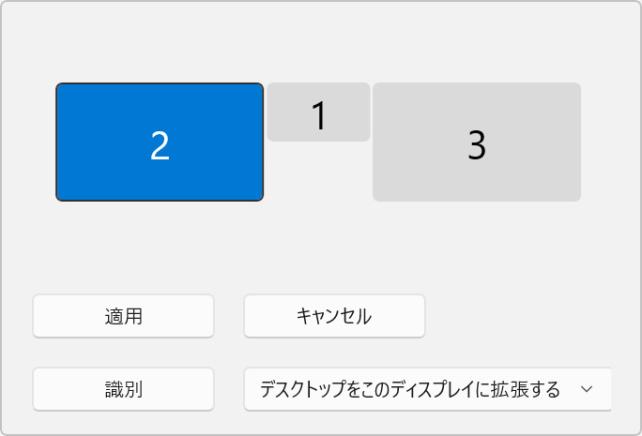Viewport: 642px width, 436px height.
Task: Choose the rightmost monitor in the arrangement
Action: (x=476, y=142)
